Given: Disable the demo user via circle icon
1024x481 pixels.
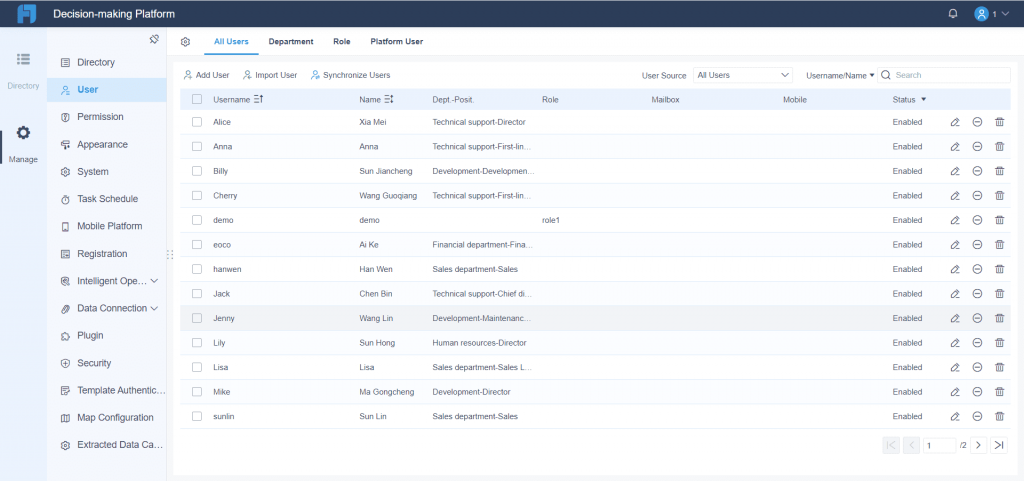Looking at the screenshot, I should pyautogui.click(x=977, y=220).
